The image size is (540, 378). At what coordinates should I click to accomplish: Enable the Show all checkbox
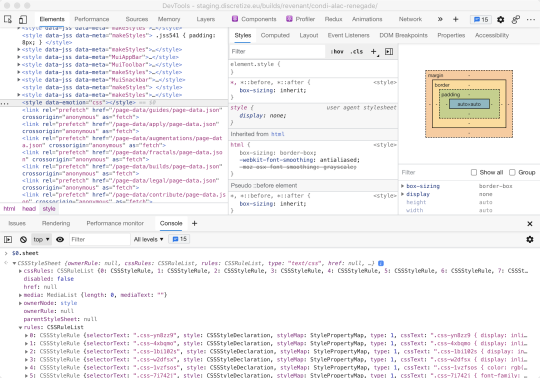(474, 172)
